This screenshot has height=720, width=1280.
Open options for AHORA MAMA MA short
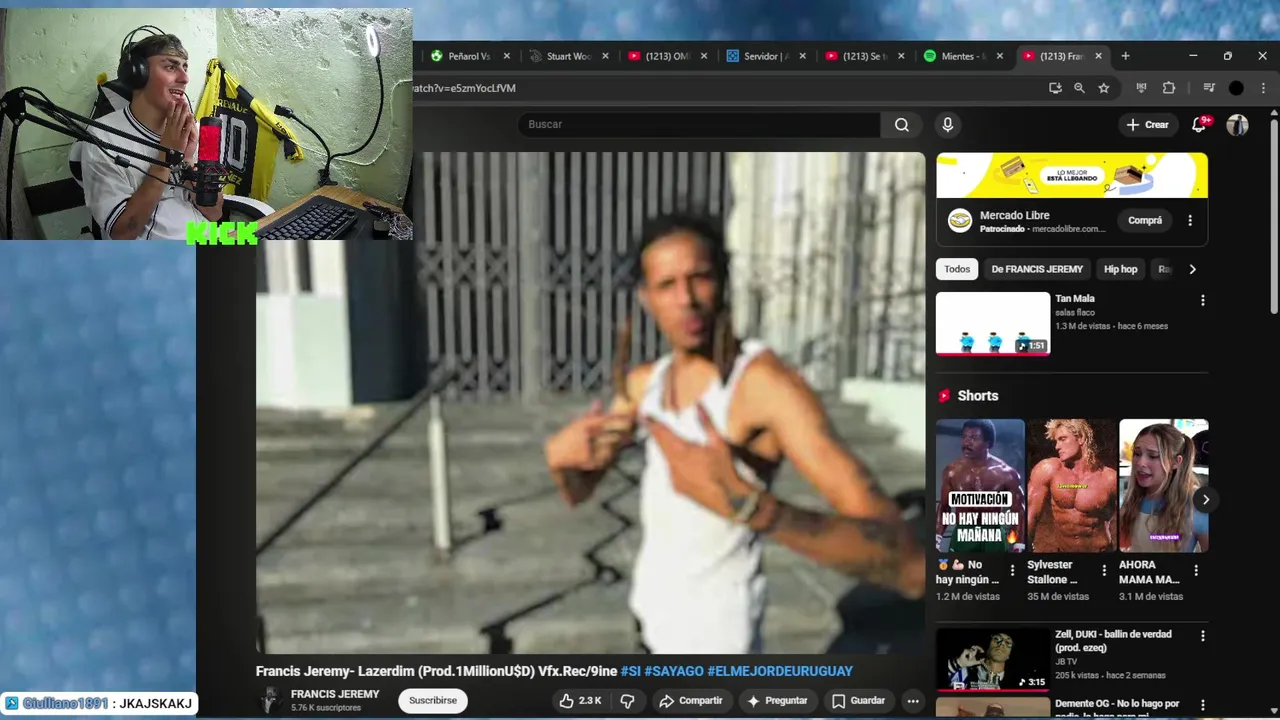pyautogui.click(x=1196, y=571)
